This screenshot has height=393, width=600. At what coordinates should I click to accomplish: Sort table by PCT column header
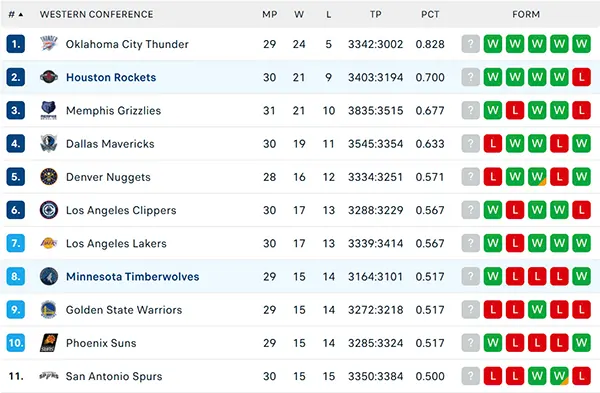(x=430, y=15)
